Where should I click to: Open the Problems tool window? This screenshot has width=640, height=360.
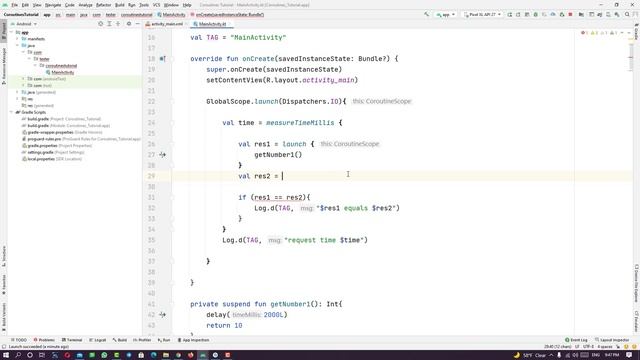click(x=44, y=340)
